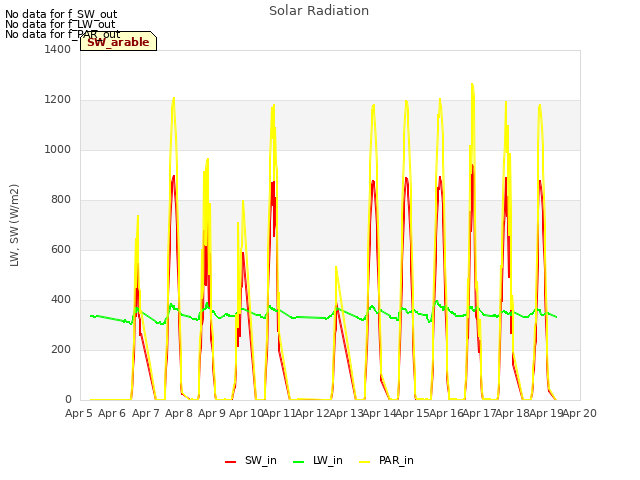Image resolution: width=640 pixels, height=480 pixels.
Task: Click the Apr 5 x-axis date label
Action: pyautogui.click(x=79, y=413)
